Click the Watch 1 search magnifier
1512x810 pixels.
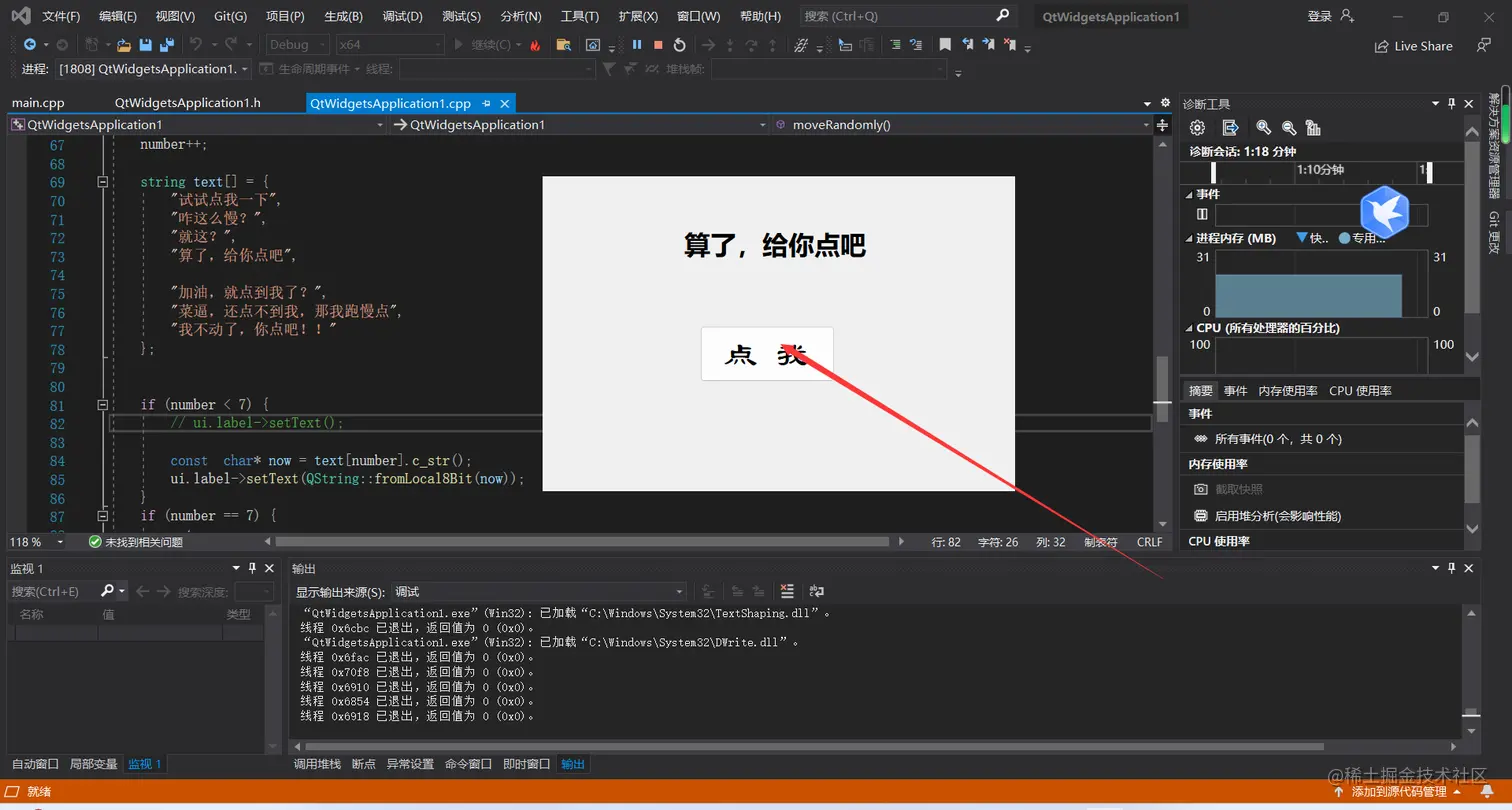point(108,591)
